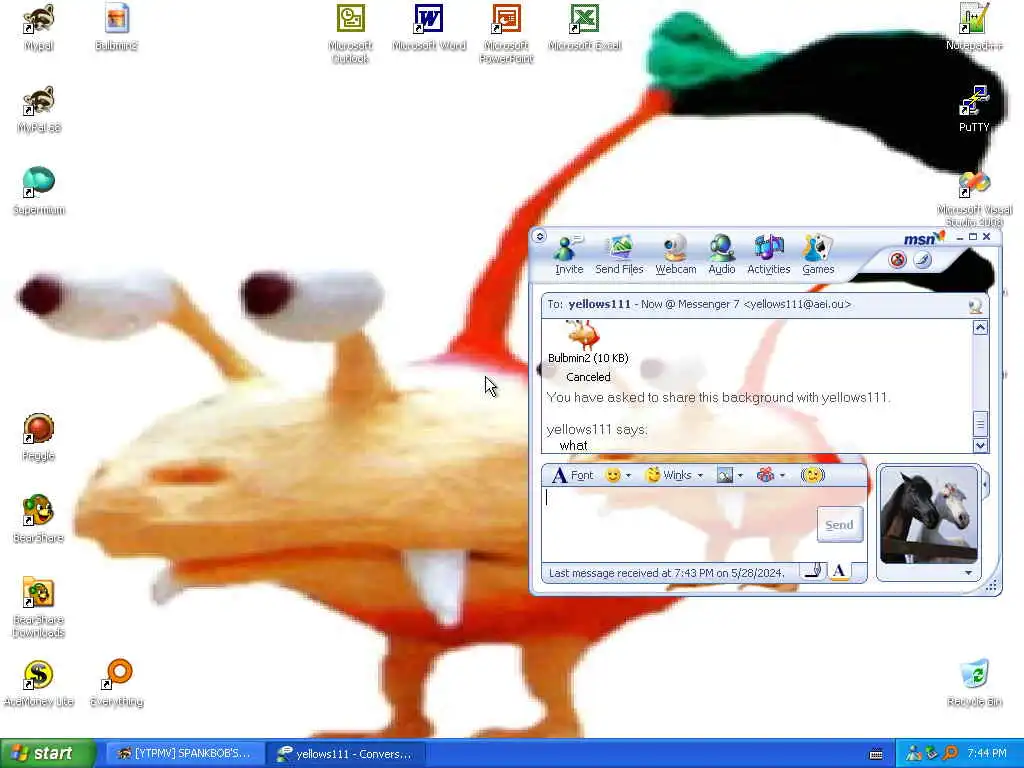The image size is (1024, 768).
Task: Click the middle system tray icon
Action: tap(931, 754)
